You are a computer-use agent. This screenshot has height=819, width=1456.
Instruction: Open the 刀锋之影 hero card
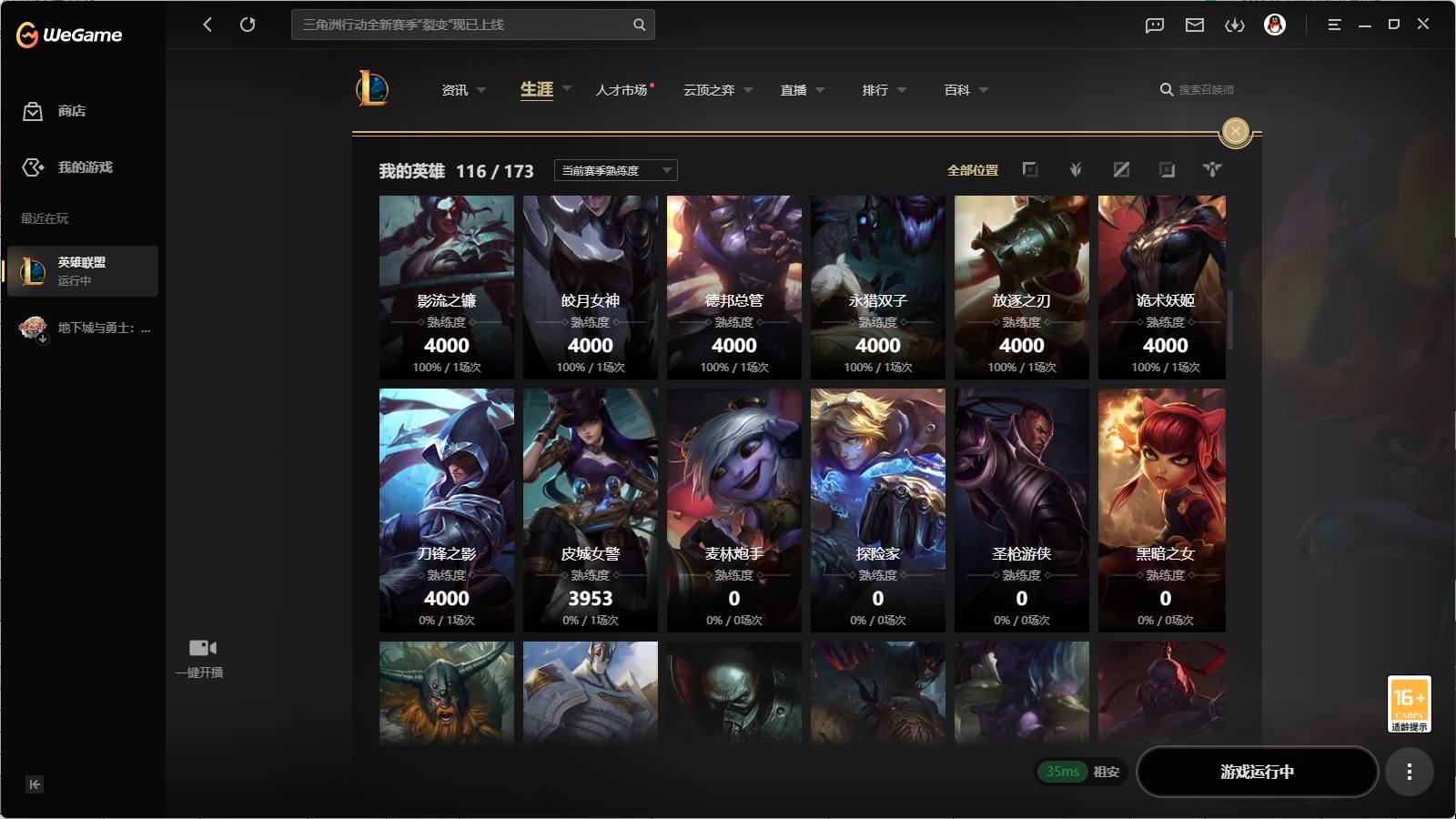point(447,511)
